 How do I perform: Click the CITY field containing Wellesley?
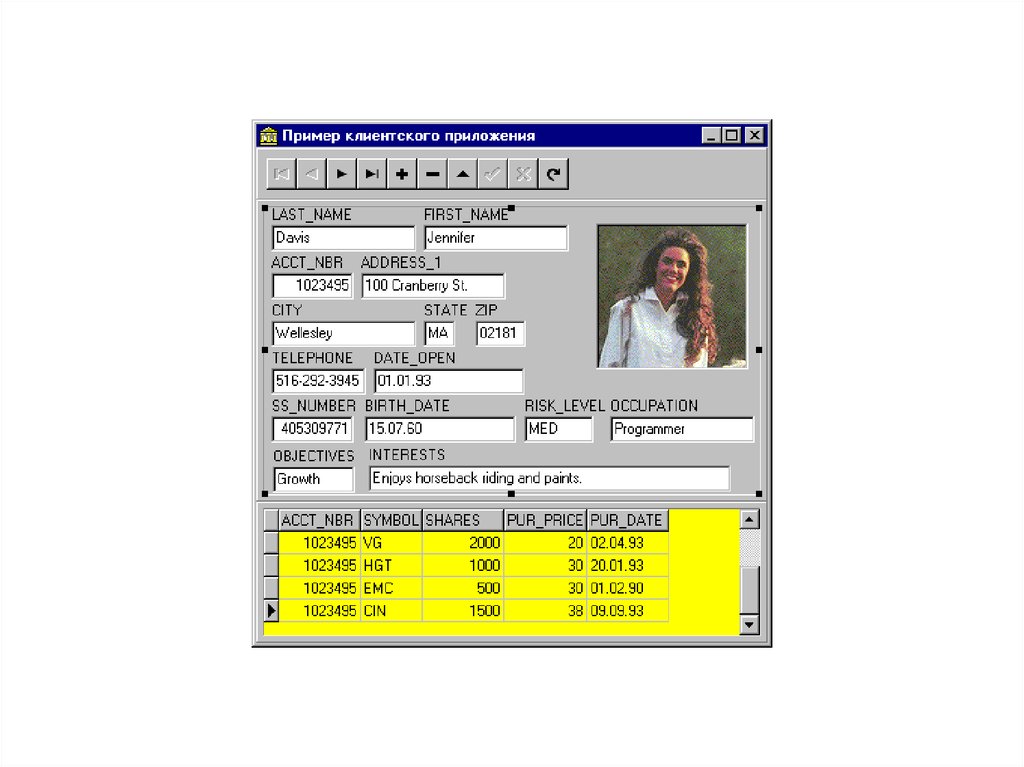(x=344, y=333)
